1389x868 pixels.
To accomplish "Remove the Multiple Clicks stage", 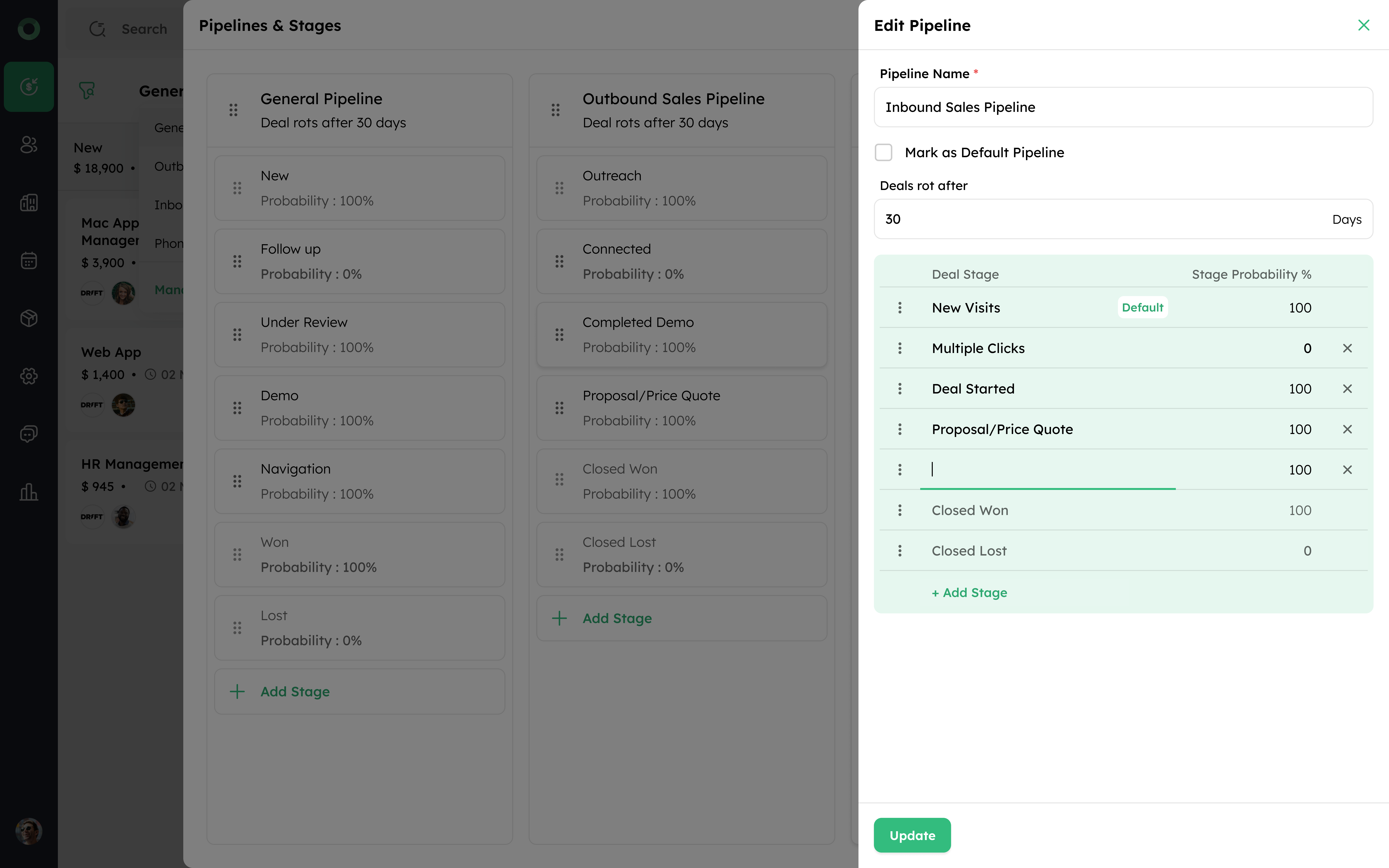I will tap(1348, 349).
